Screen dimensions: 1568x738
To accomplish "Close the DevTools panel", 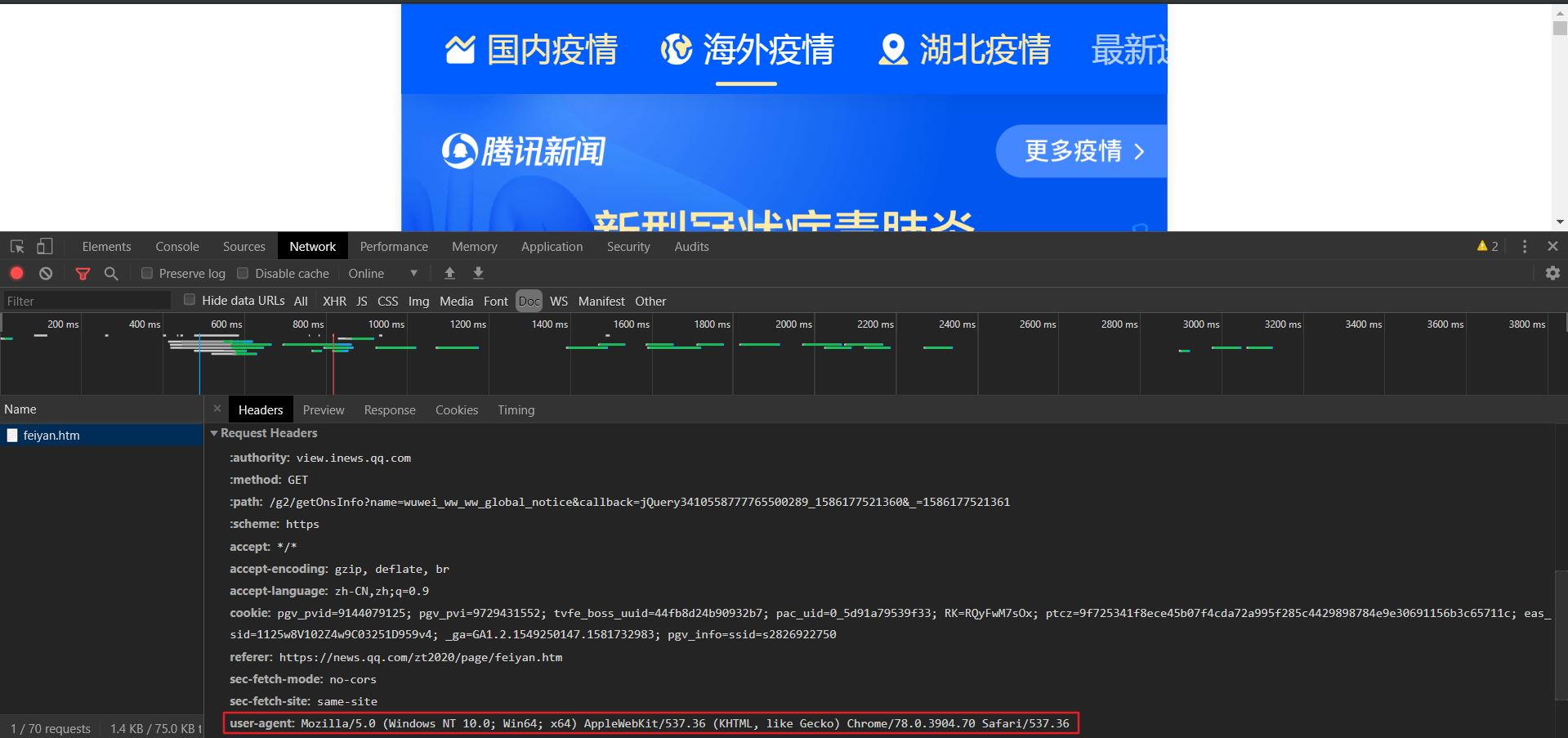I will 1552,246.
